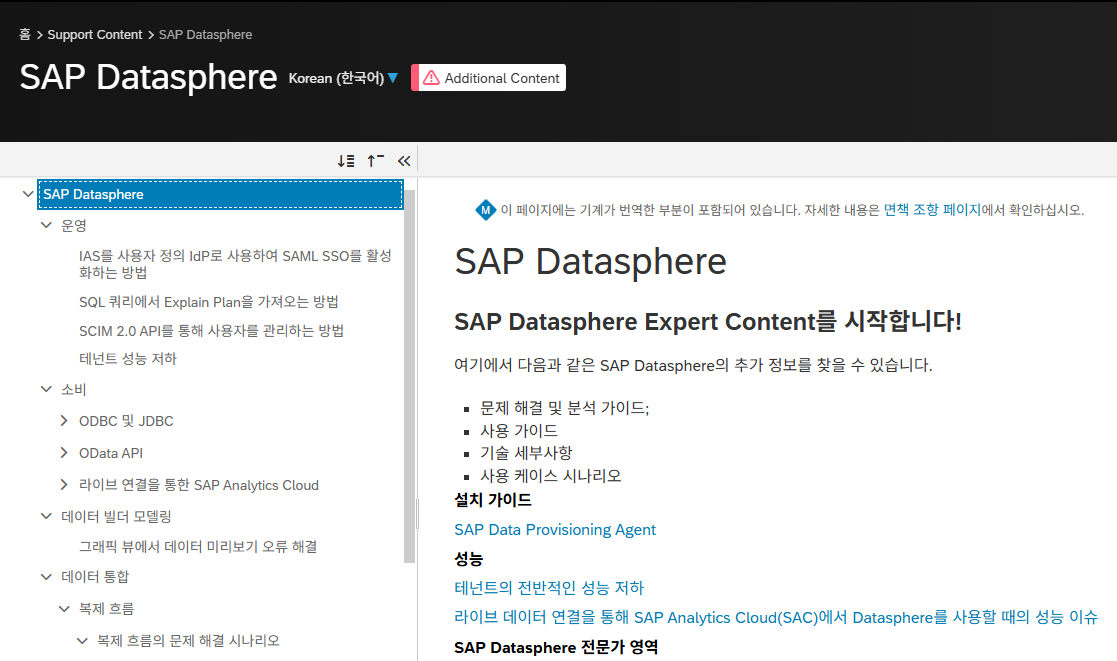Click the Additional Content button
This screenshot has width=1117, height=661.
click(x=489, y=78)
